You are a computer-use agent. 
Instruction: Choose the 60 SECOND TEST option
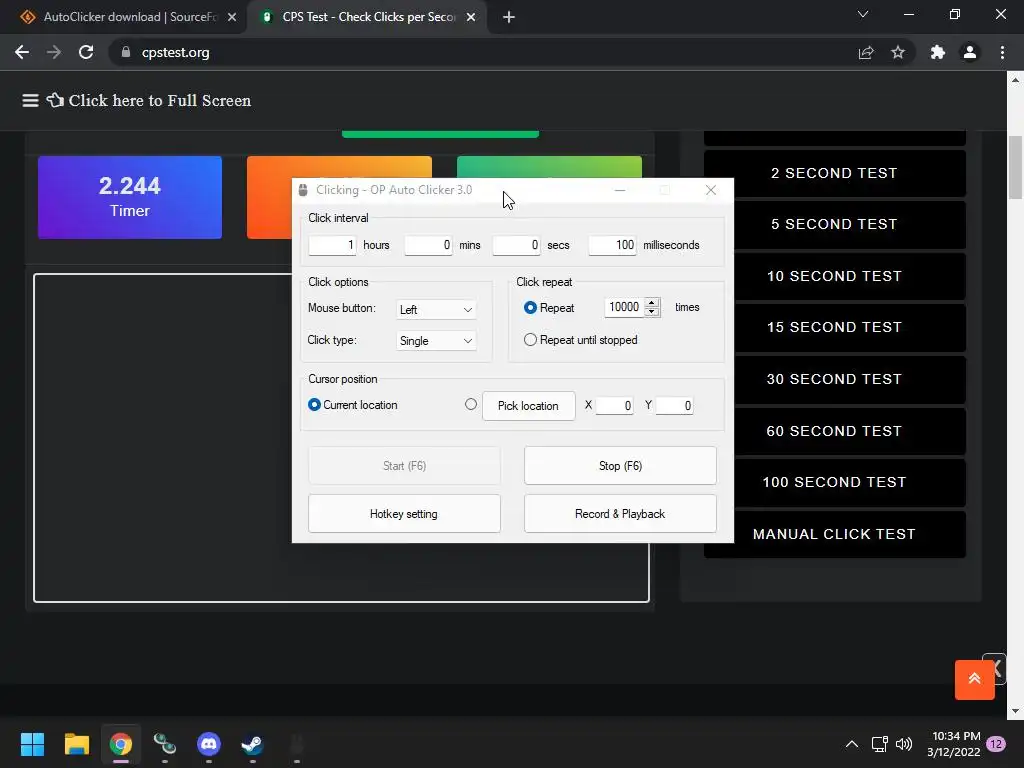point(834,431)
